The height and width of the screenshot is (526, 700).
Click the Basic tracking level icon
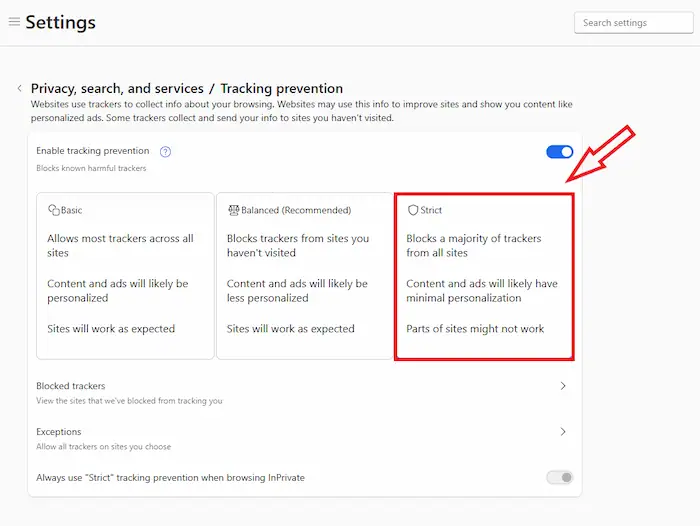pyautogui.click(x=53, y=211)
